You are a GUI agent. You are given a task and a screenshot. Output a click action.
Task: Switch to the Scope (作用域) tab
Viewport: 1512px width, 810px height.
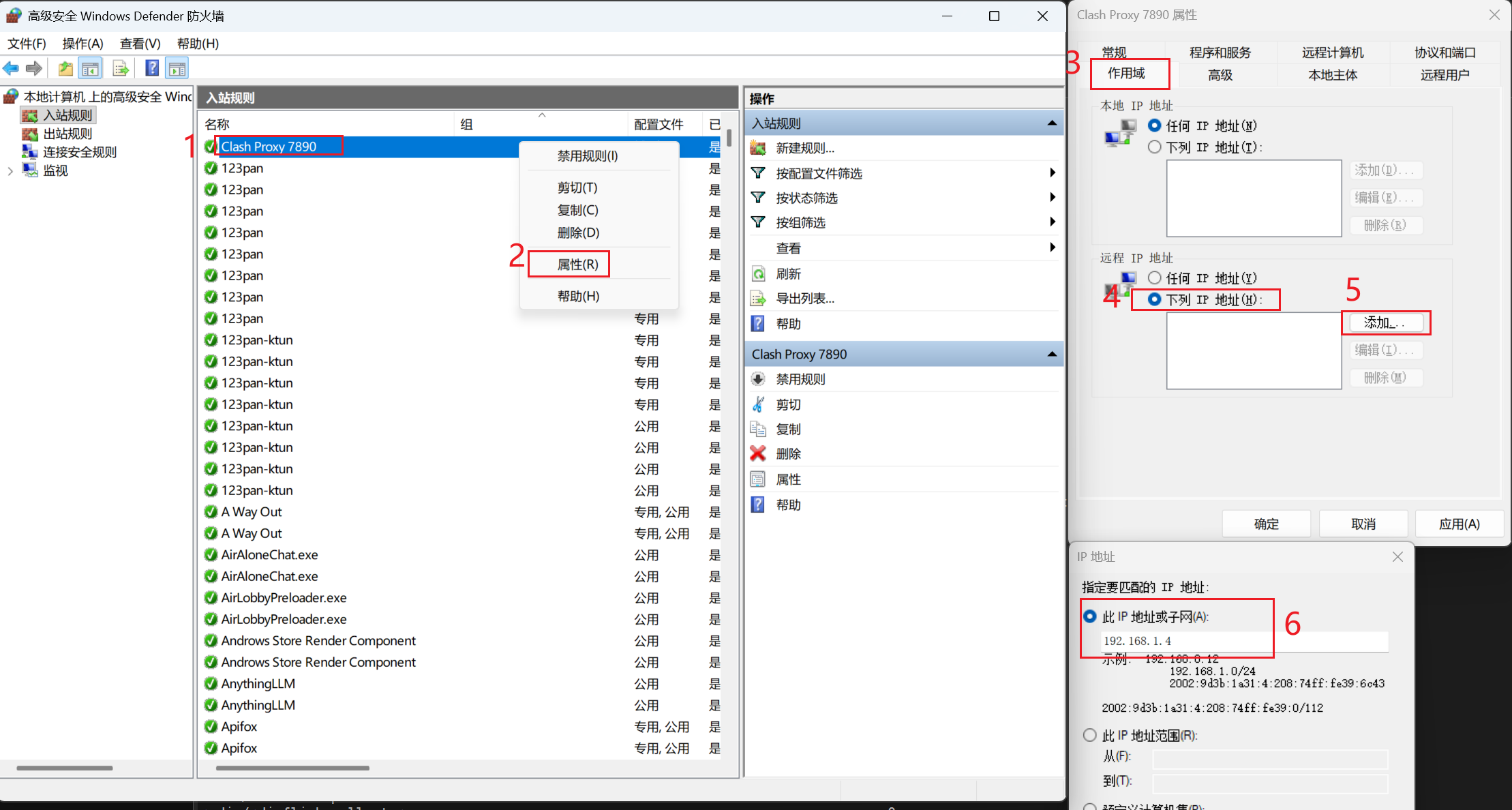point(1126,74)
